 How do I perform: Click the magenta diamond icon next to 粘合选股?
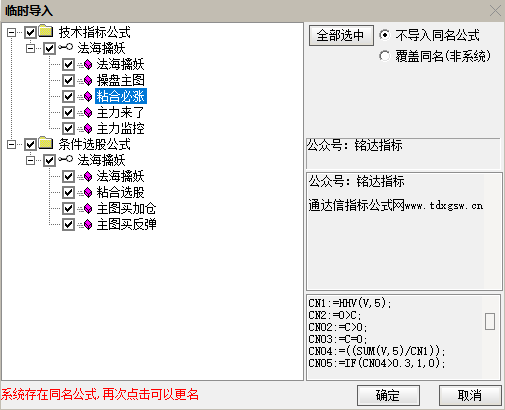88,192
